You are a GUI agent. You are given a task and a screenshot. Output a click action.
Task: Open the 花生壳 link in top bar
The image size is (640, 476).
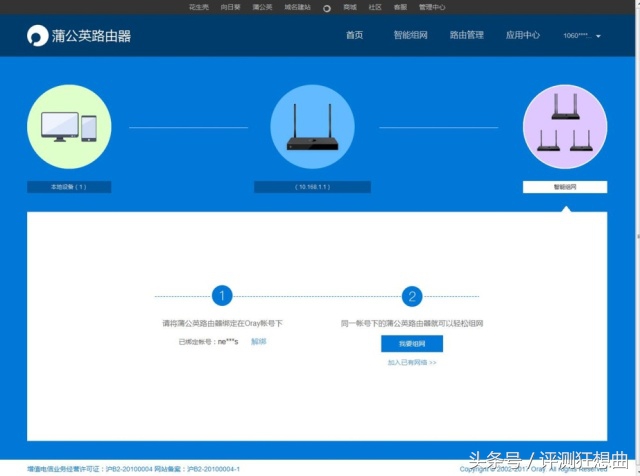pyautogui.click(x=198, y=7)
